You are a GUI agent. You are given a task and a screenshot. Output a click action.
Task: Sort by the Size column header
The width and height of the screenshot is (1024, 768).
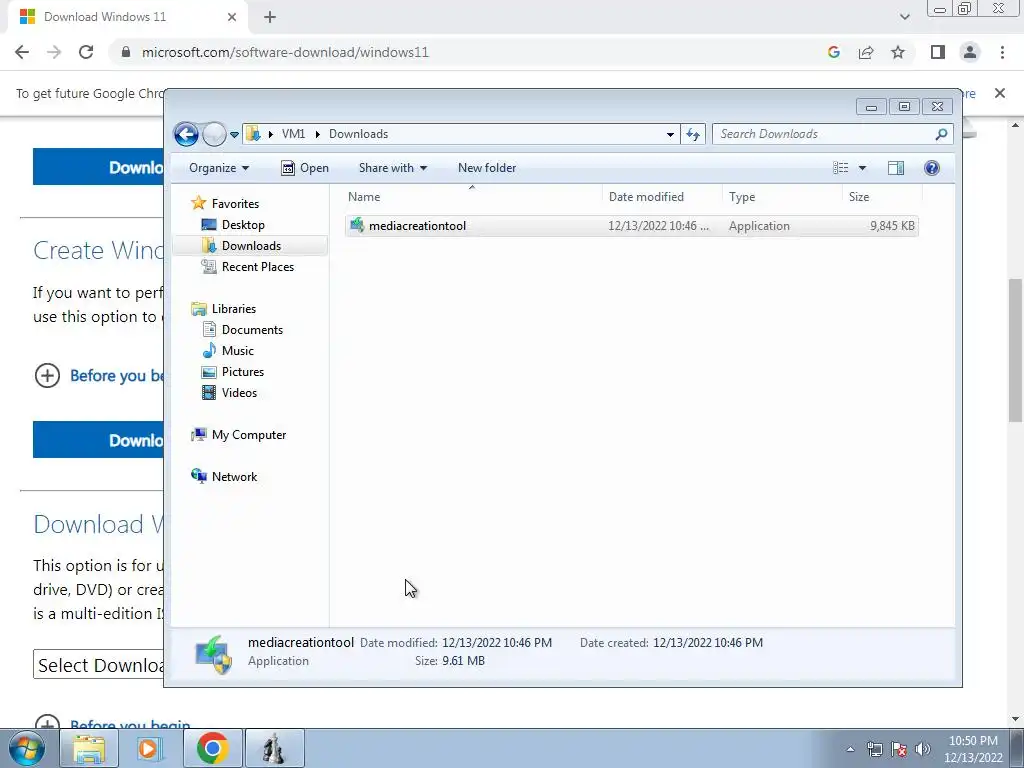pos(882,197)
